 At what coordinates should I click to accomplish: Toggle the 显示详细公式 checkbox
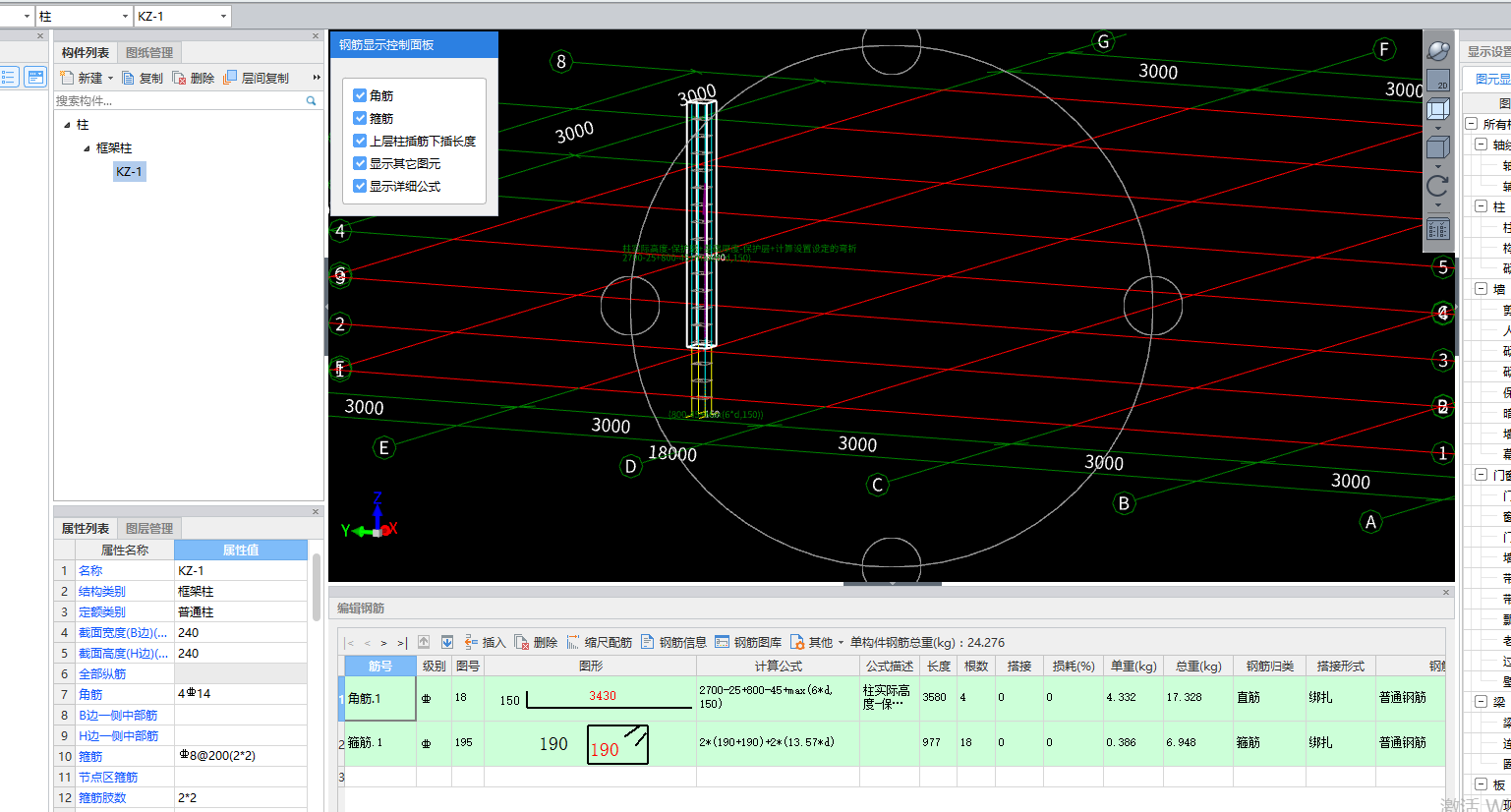(x=360, y=186)
